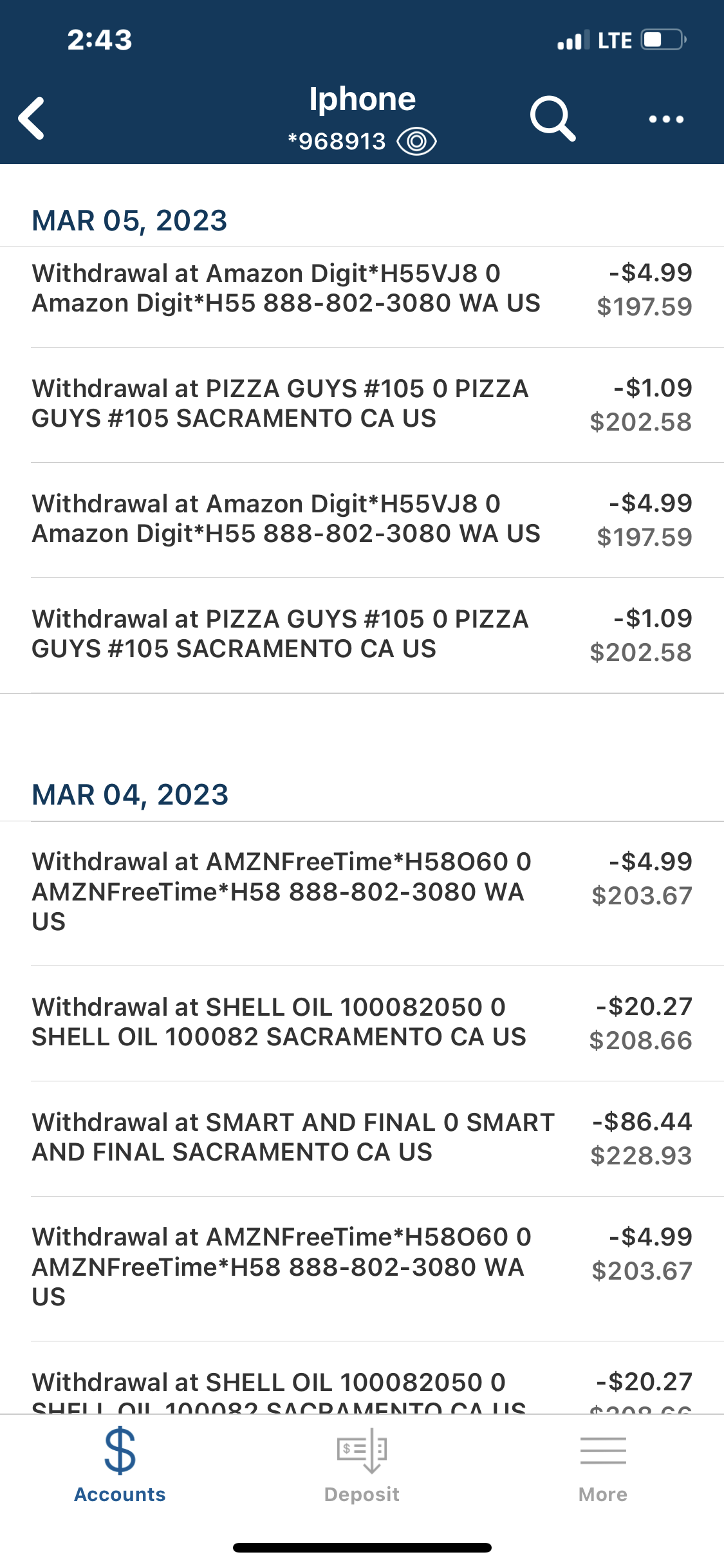Tap the battery status icon
Image resolution: width=724 pixels, height=1568 pixels.
664,40
